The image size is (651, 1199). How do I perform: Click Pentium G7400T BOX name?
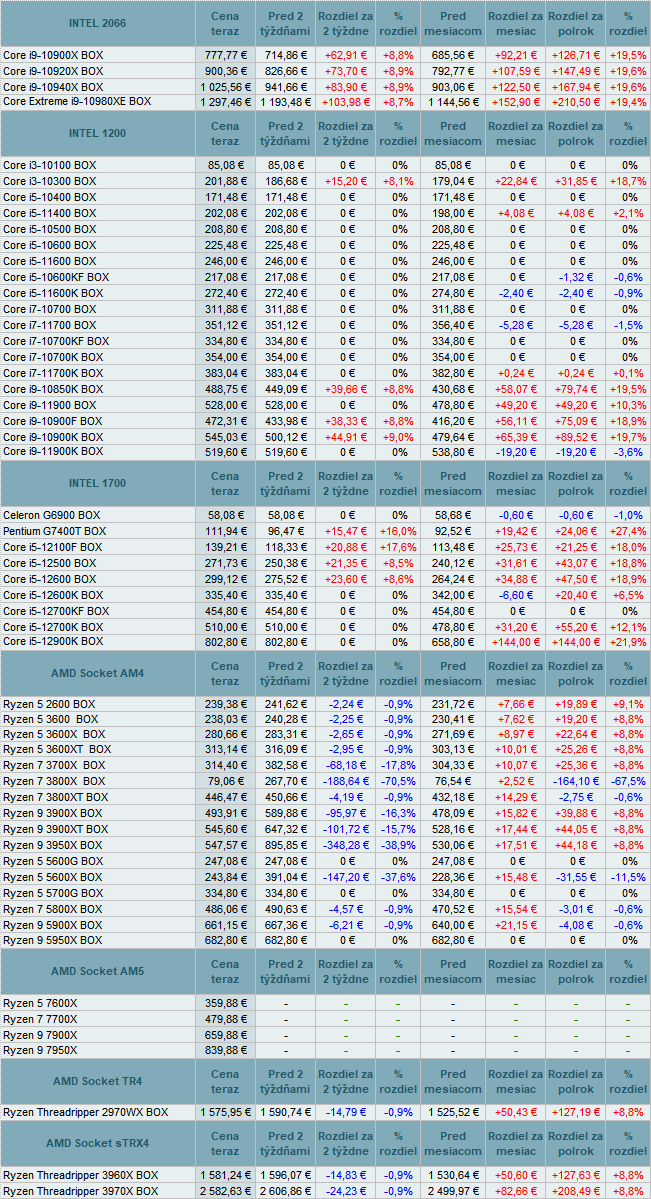pos(54,531)
